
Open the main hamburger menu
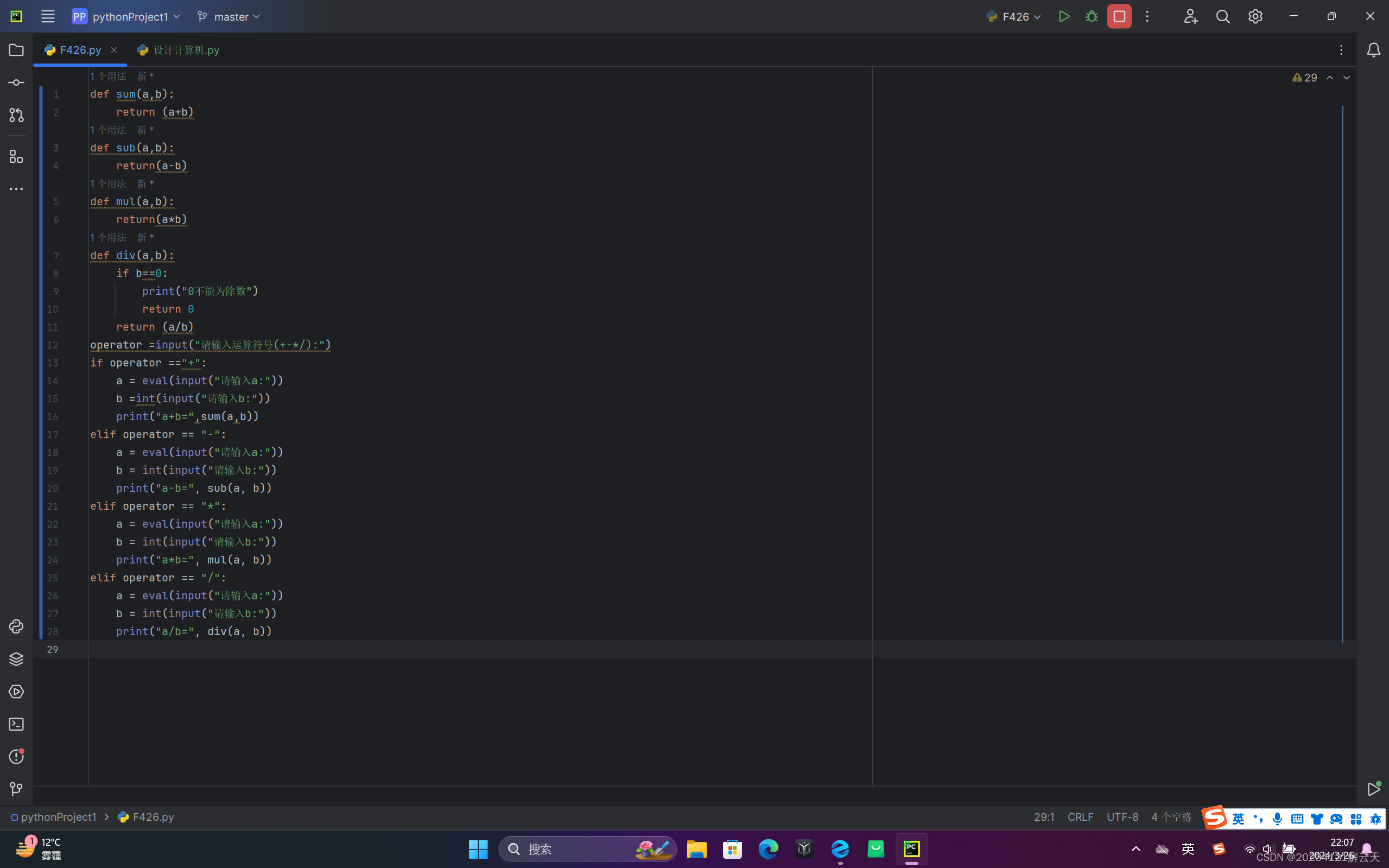pyautogui.click(x=48, y=16)
